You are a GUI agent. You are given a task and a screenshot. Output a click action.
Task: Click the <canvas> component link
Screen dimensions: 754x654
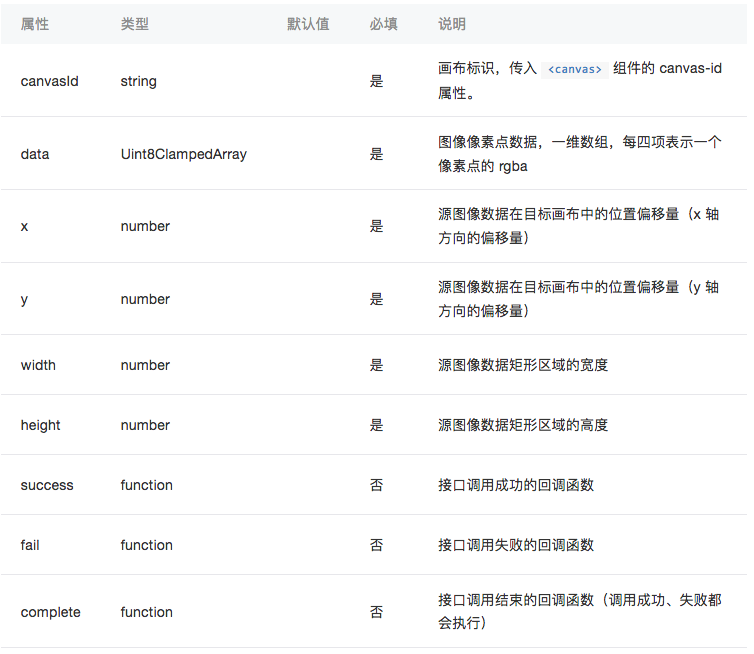(574, 69)
